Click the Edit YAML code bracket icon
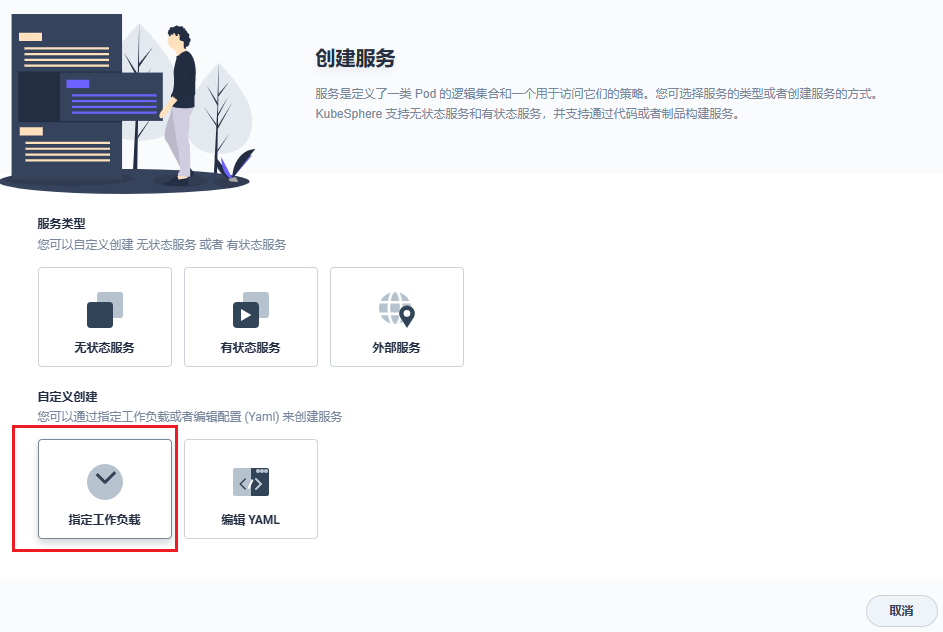 250,482
